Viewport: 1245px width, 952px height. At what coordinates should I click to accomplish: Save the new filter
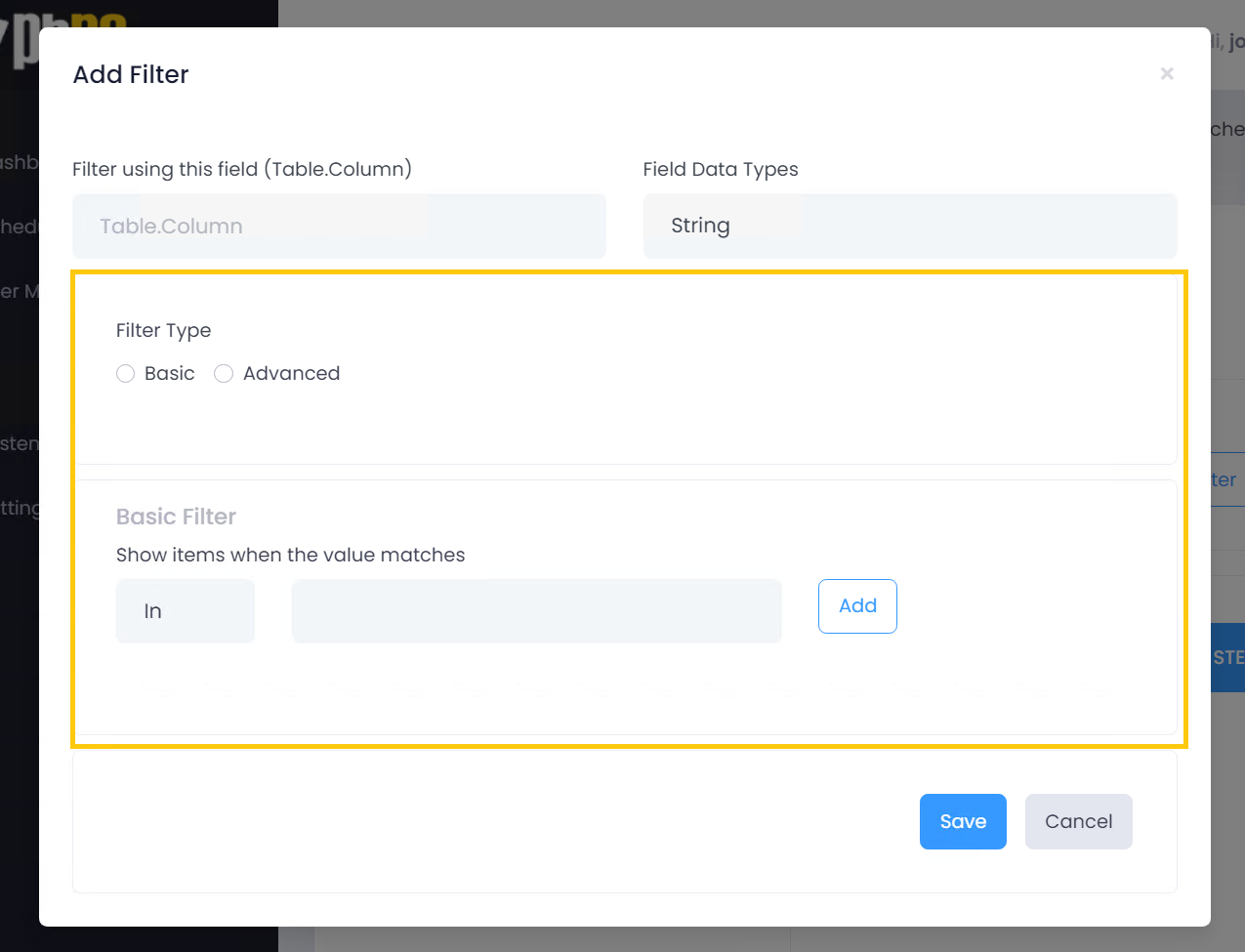[963, 821]
